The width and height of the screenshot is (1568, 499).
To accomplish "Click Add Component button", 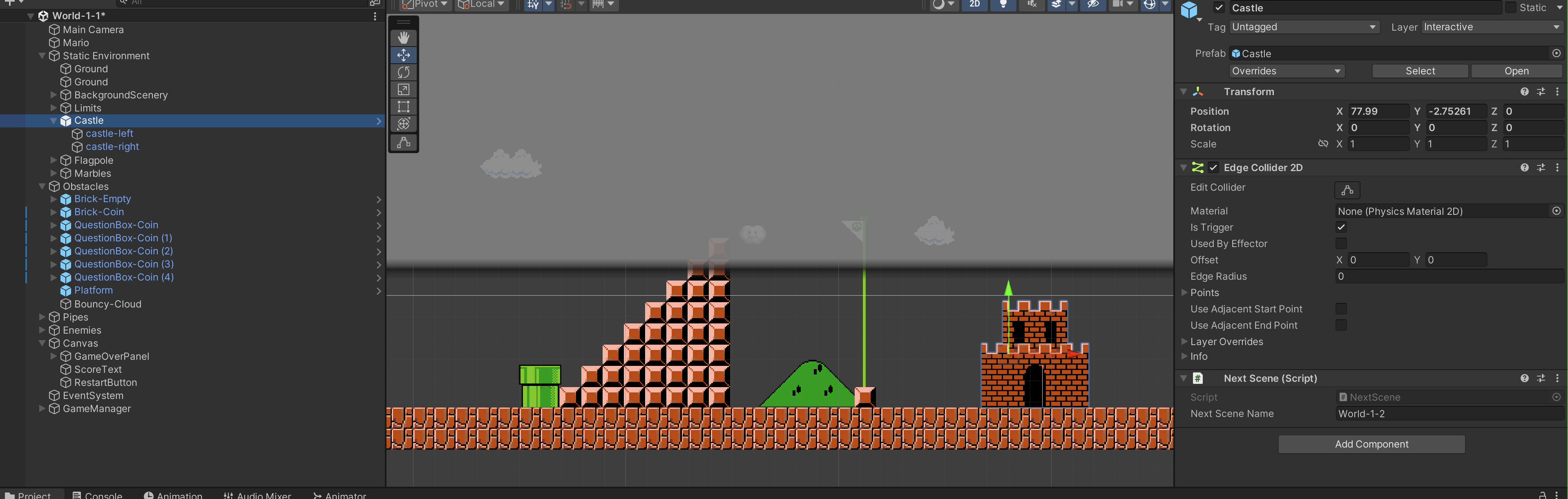I will pyautogui.click(x=1371, y=444).
